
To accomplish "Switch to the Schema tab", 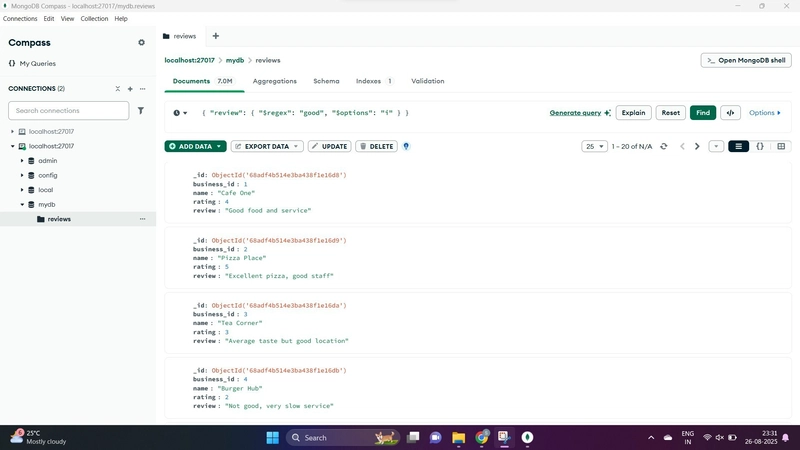I will click(326, 81).
